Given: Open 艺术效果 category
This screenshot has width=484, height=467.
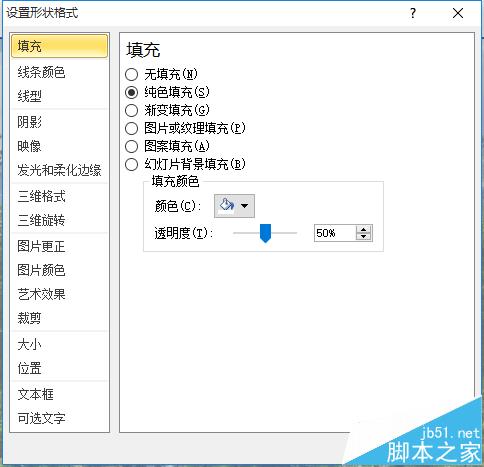Looking at the screenshot, I should 60,294.
